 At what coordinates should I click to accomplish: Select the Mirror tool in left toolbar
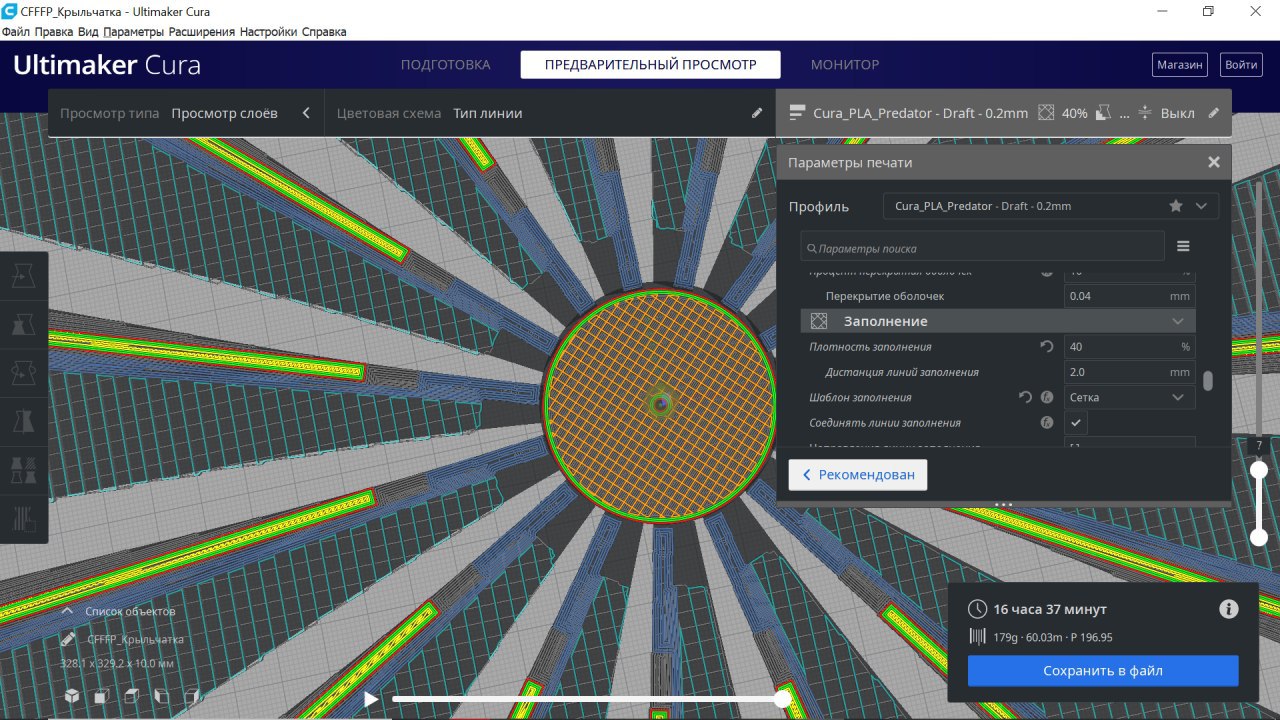coord(24,420)
